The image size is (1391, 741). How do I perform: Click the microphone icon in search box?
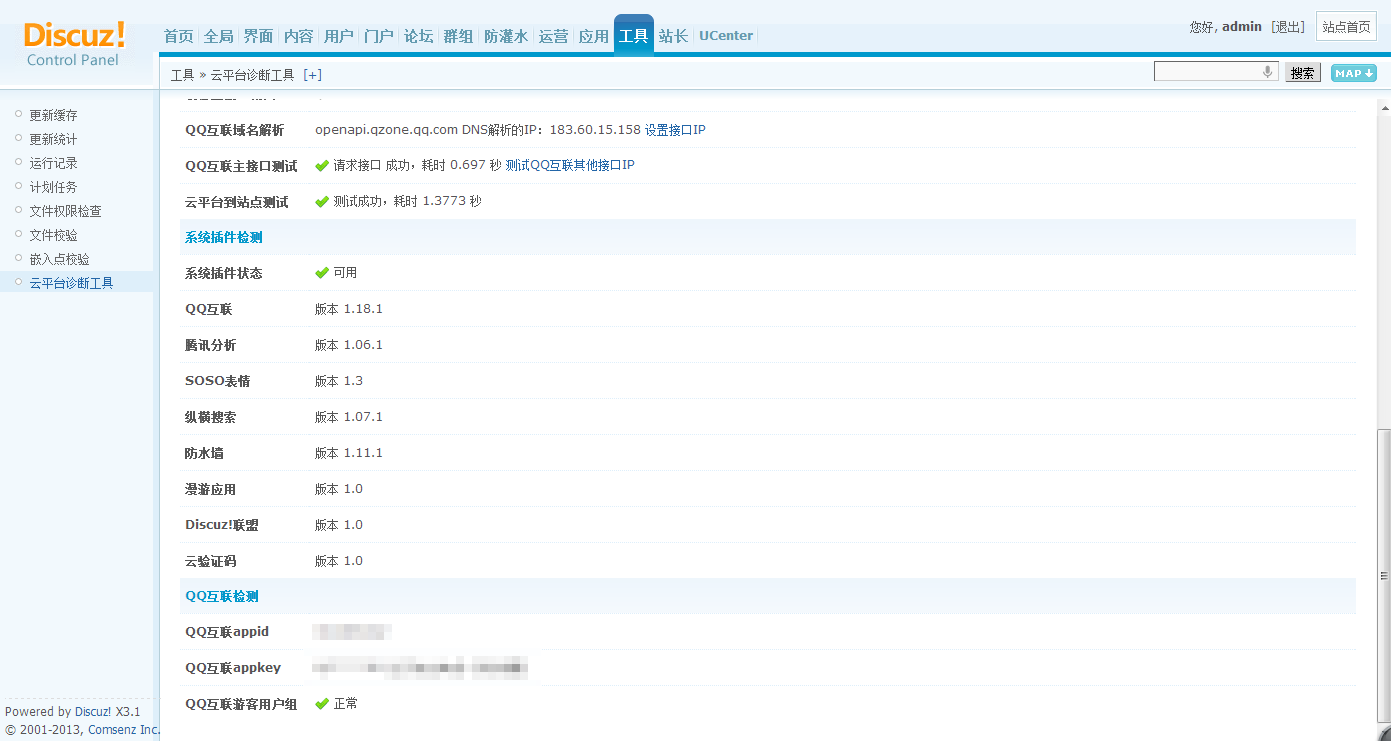1267,72
